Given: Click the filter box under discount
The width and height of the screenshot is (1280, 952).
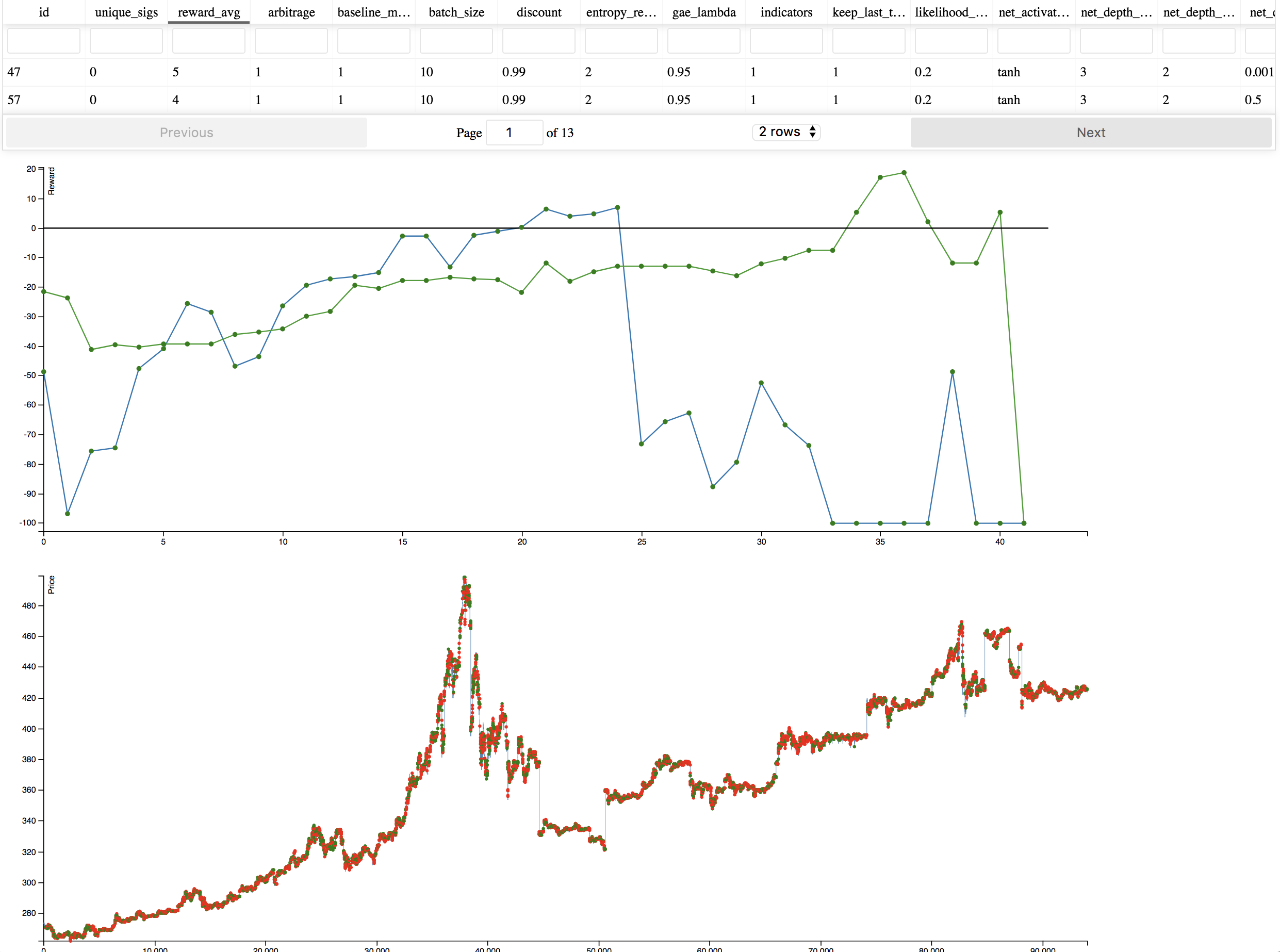Looking at the screenshot, I should click(x=538, y=40).
